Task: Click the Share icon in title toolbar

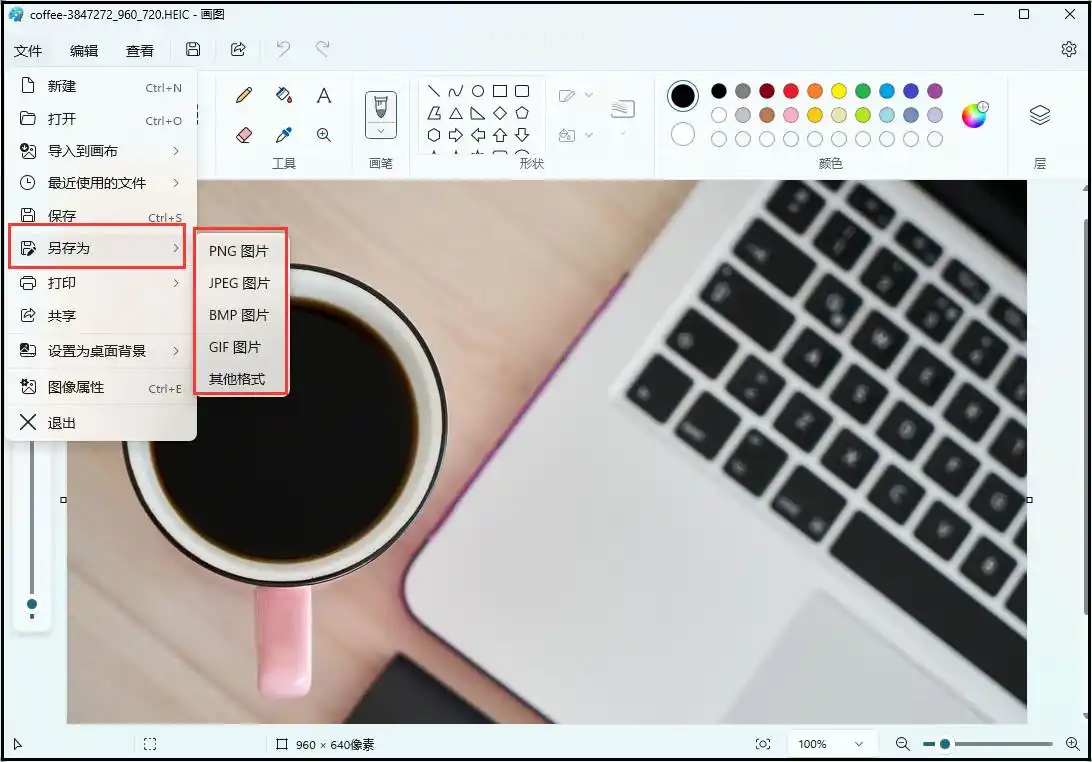Action: coord(238,49)
